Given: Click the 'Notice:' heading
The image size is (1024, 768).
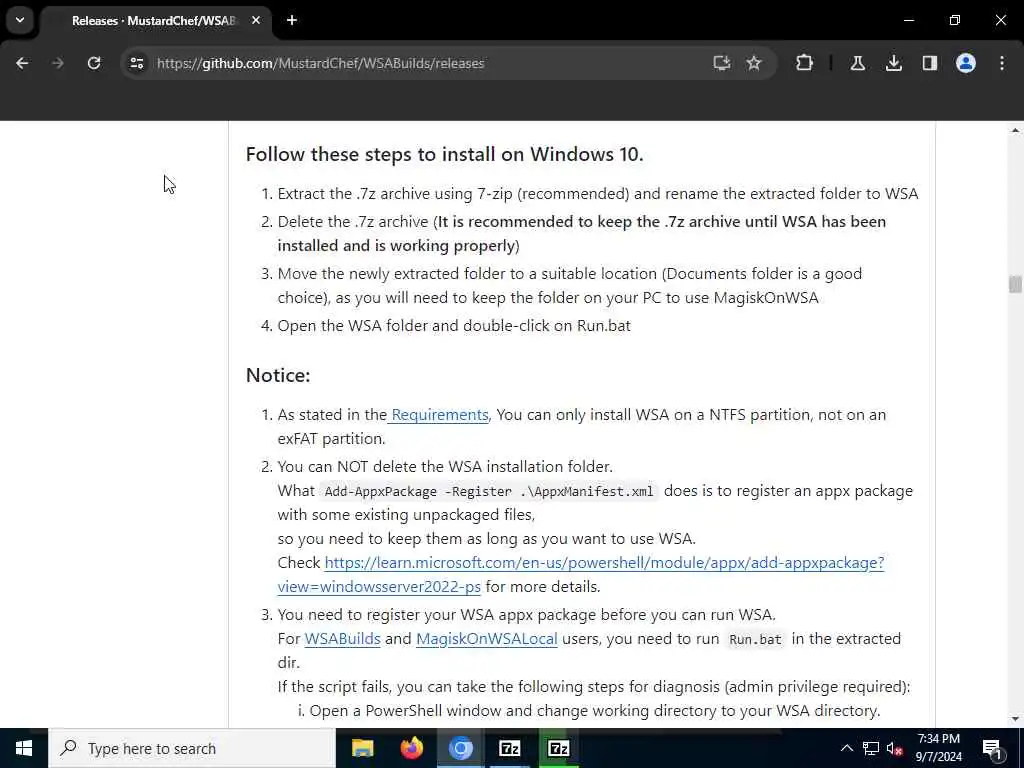Looking at the screenshot, I should click(x=278, y=375).
